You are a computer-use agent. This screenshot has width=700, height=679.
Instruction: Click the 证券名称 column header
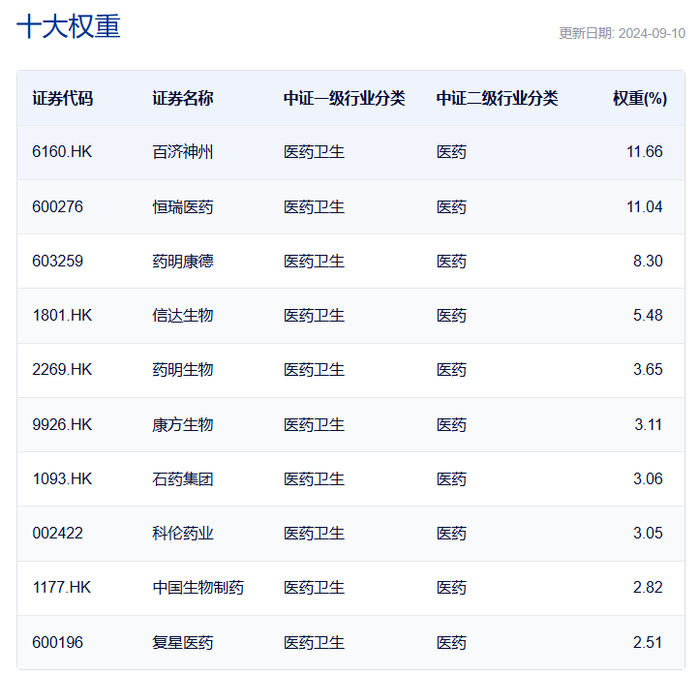tap(183, 98)
